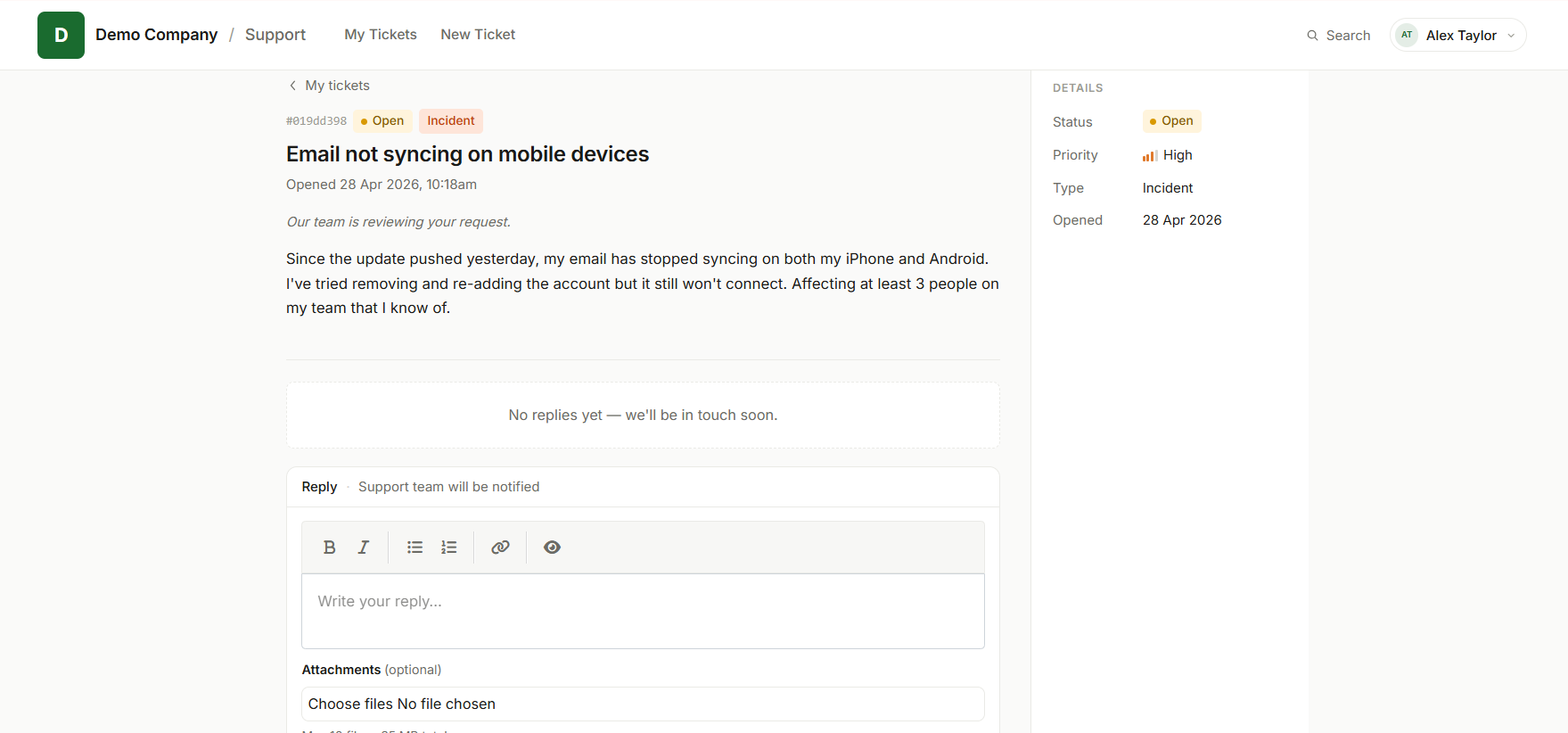Image resolution: width=1568 pixels, height=733 pixels.
Task: Insert a bulleted list in the reply
Action: 415,548
